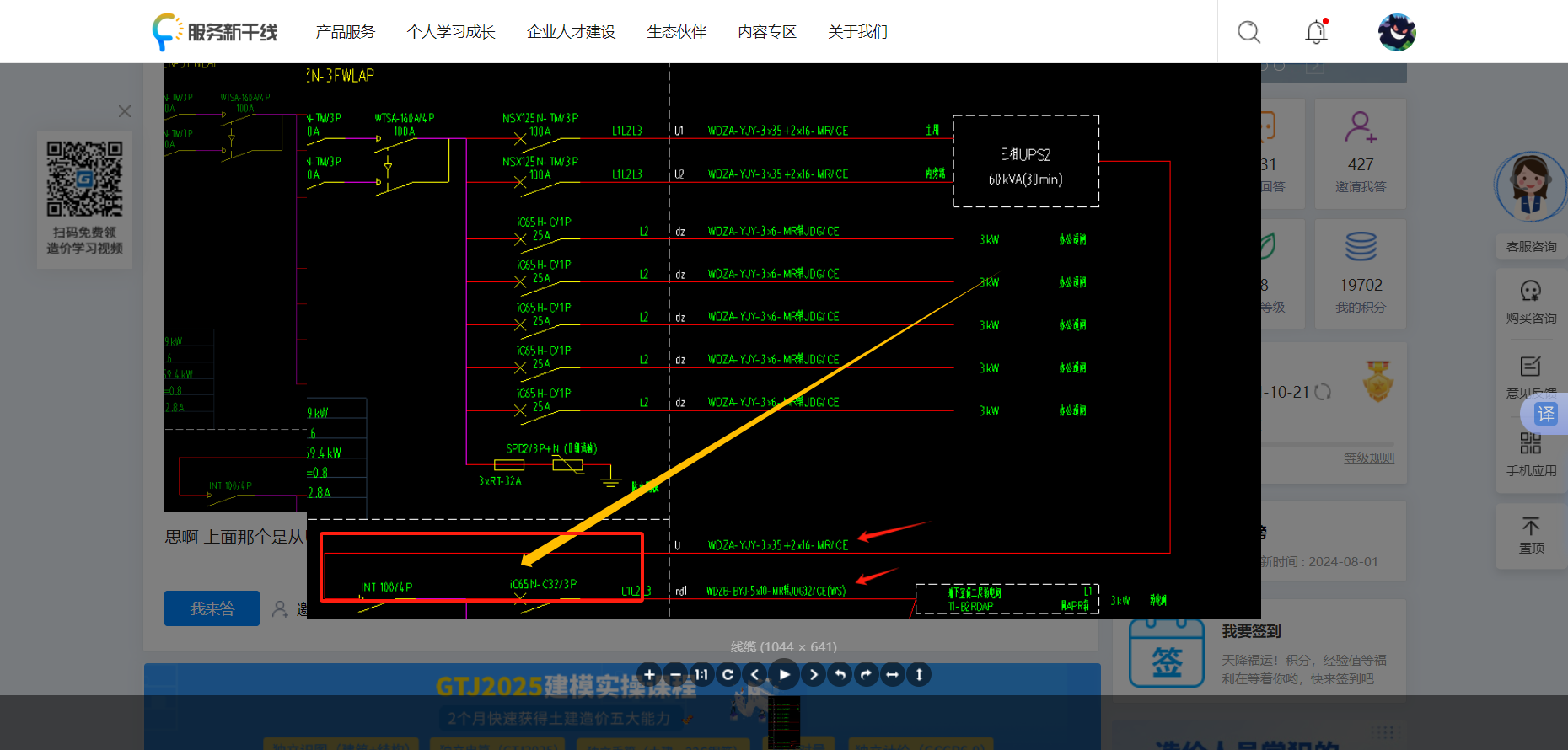Viewport: 1568px width, 750px height.
Task: Open 客服咨询 customer service avatar
Action: click(x=1531, y=187)
